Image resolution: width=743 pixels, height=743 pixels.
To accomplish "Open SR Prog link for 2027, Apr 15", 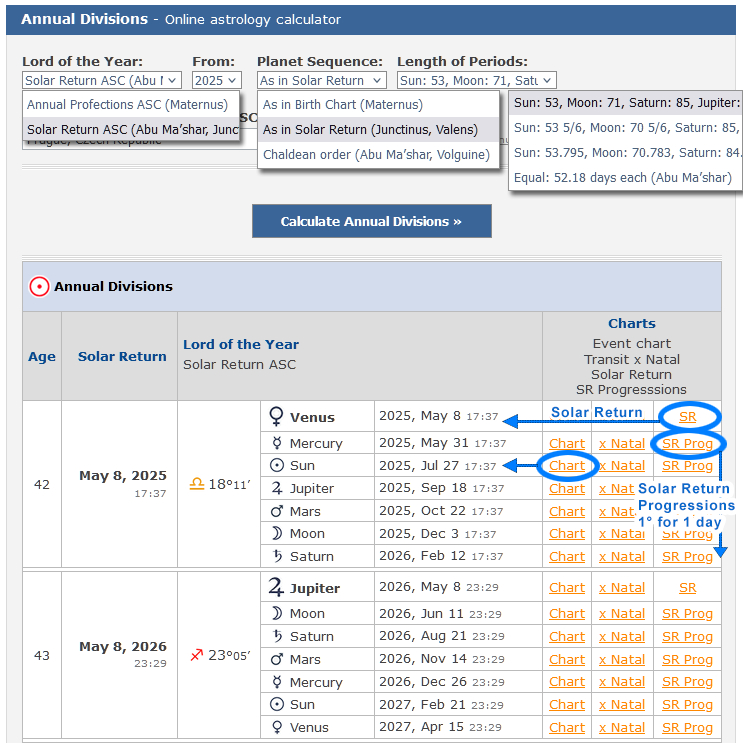I will pyautogui.click(x=687, y=728).
